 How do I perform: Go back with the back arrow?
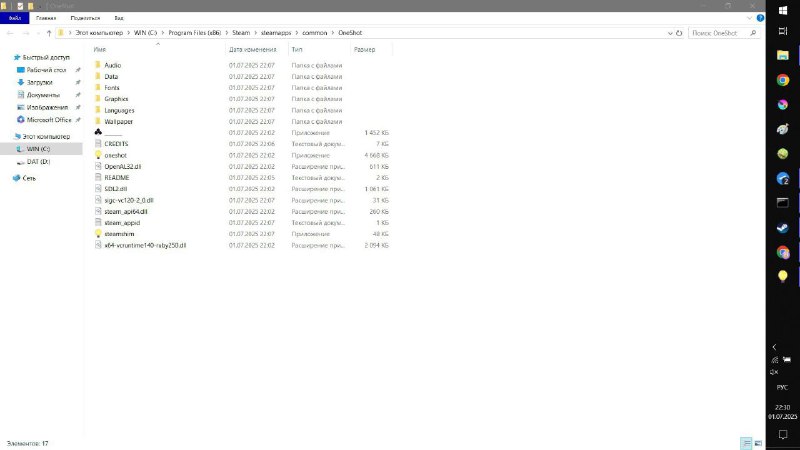click(x=10, y=33)
